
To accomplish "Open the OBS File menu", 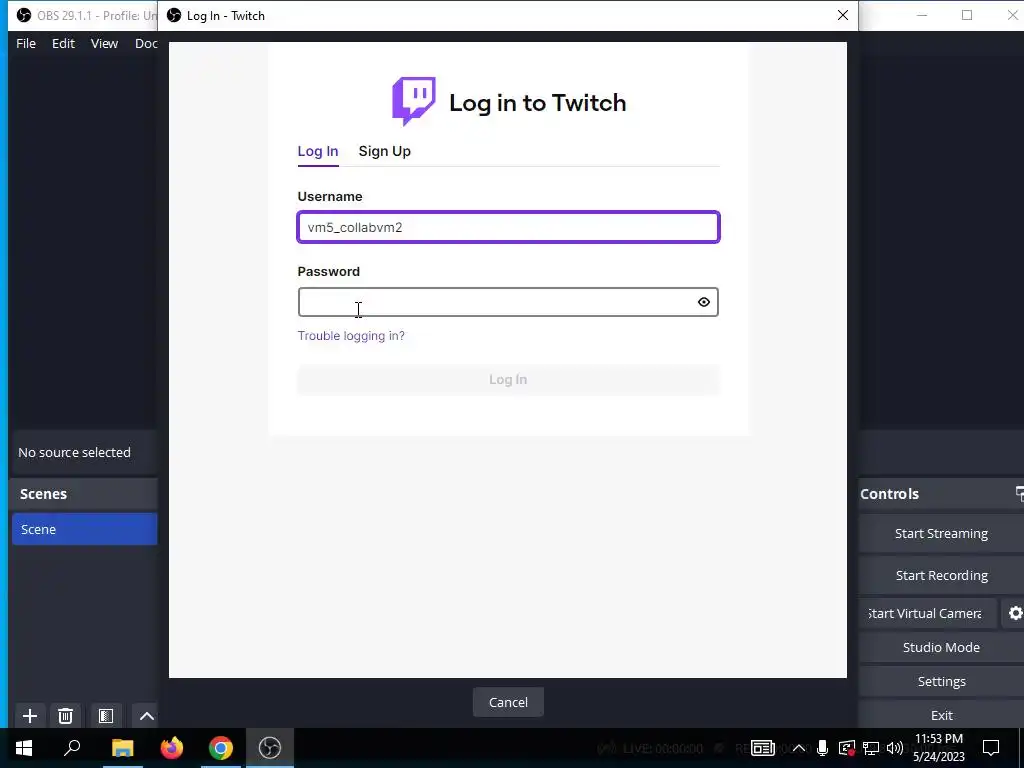I will point(26,43).
